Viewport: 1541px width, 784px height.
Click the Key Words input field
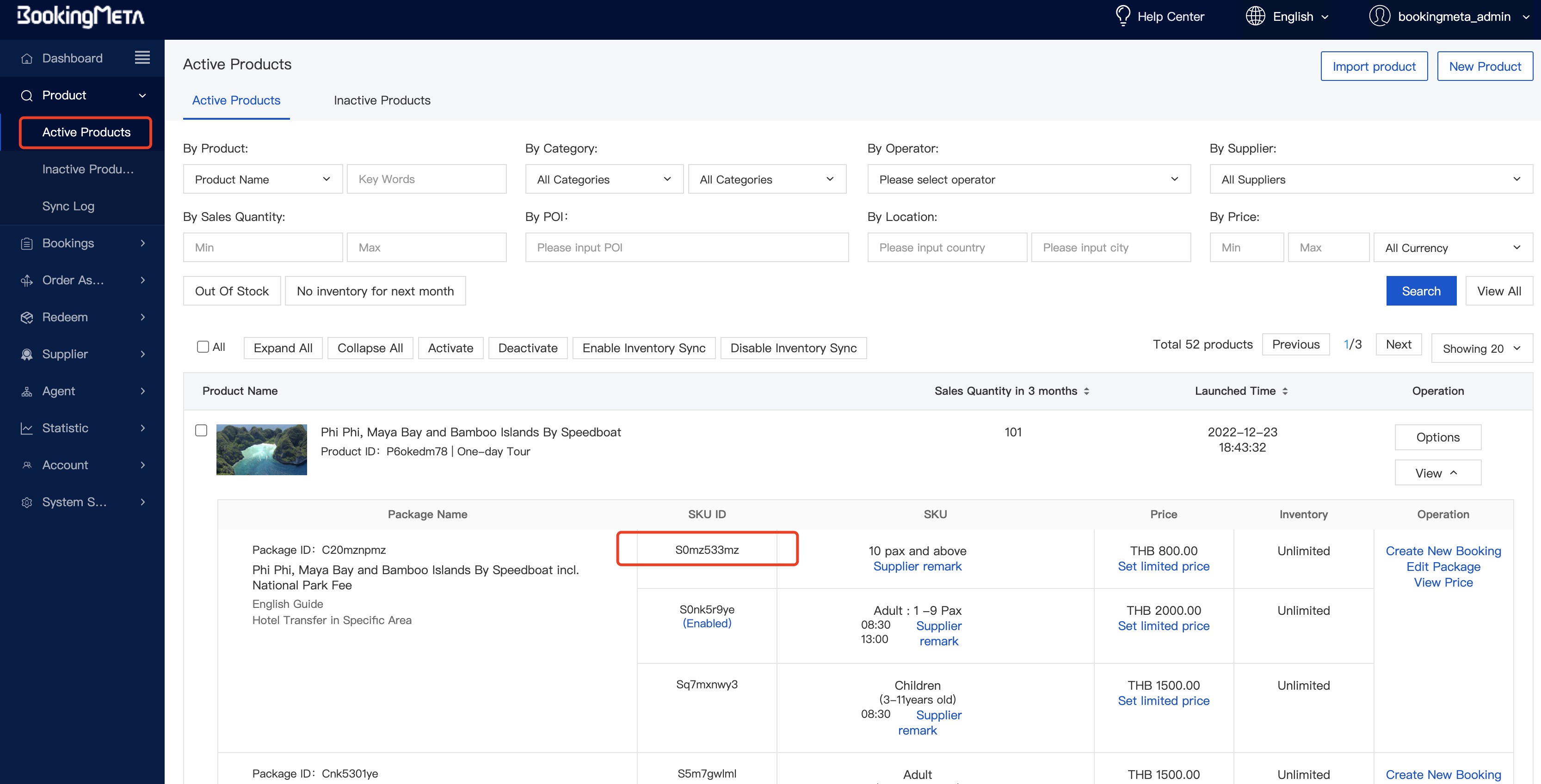click(x=426, y=179)
